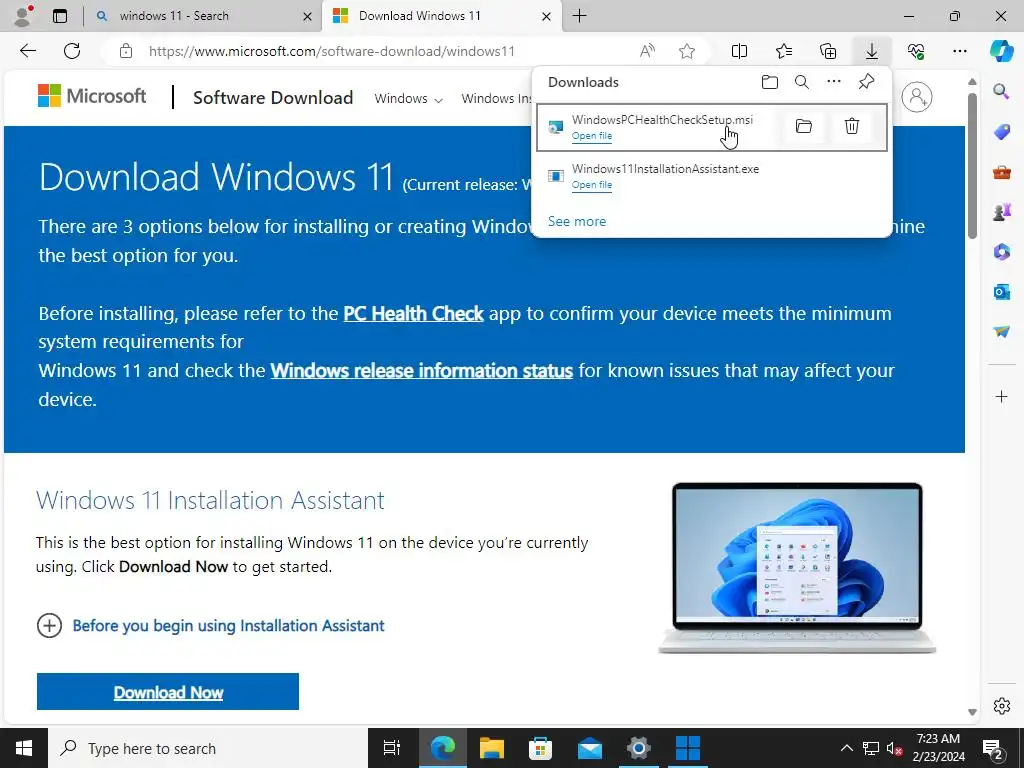Open downloads folder from Downloads panel header

pyautogui.click(x=770, y=82)
